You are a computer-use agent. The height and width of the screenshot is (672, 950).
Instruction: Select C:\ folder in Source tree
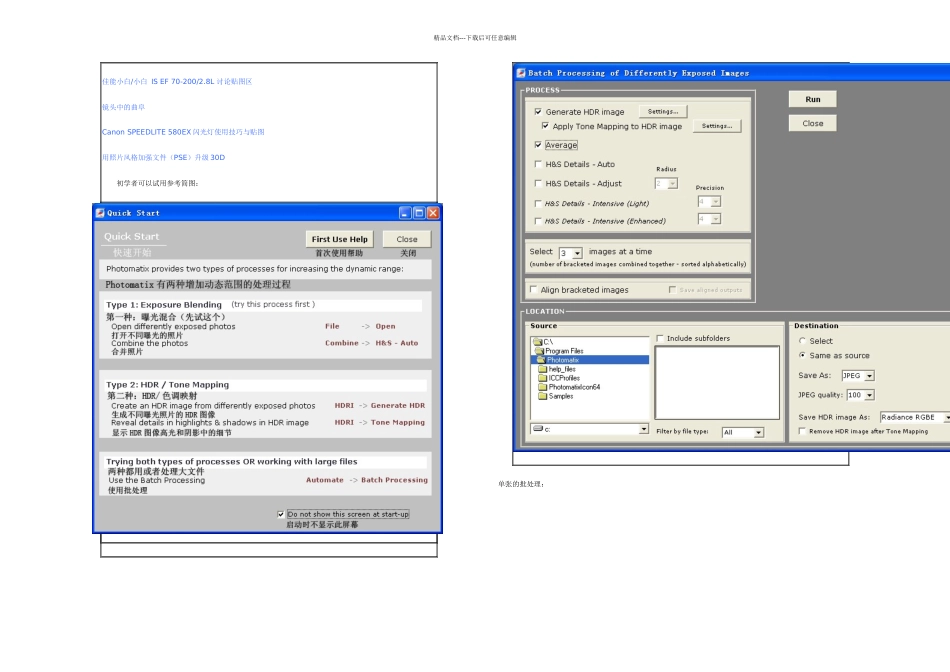(543, 342)
